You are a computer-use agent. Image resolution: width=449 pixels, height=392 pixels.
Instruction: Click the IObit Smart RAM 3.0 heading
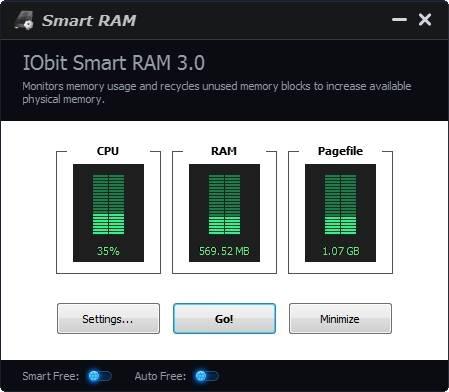114,63
